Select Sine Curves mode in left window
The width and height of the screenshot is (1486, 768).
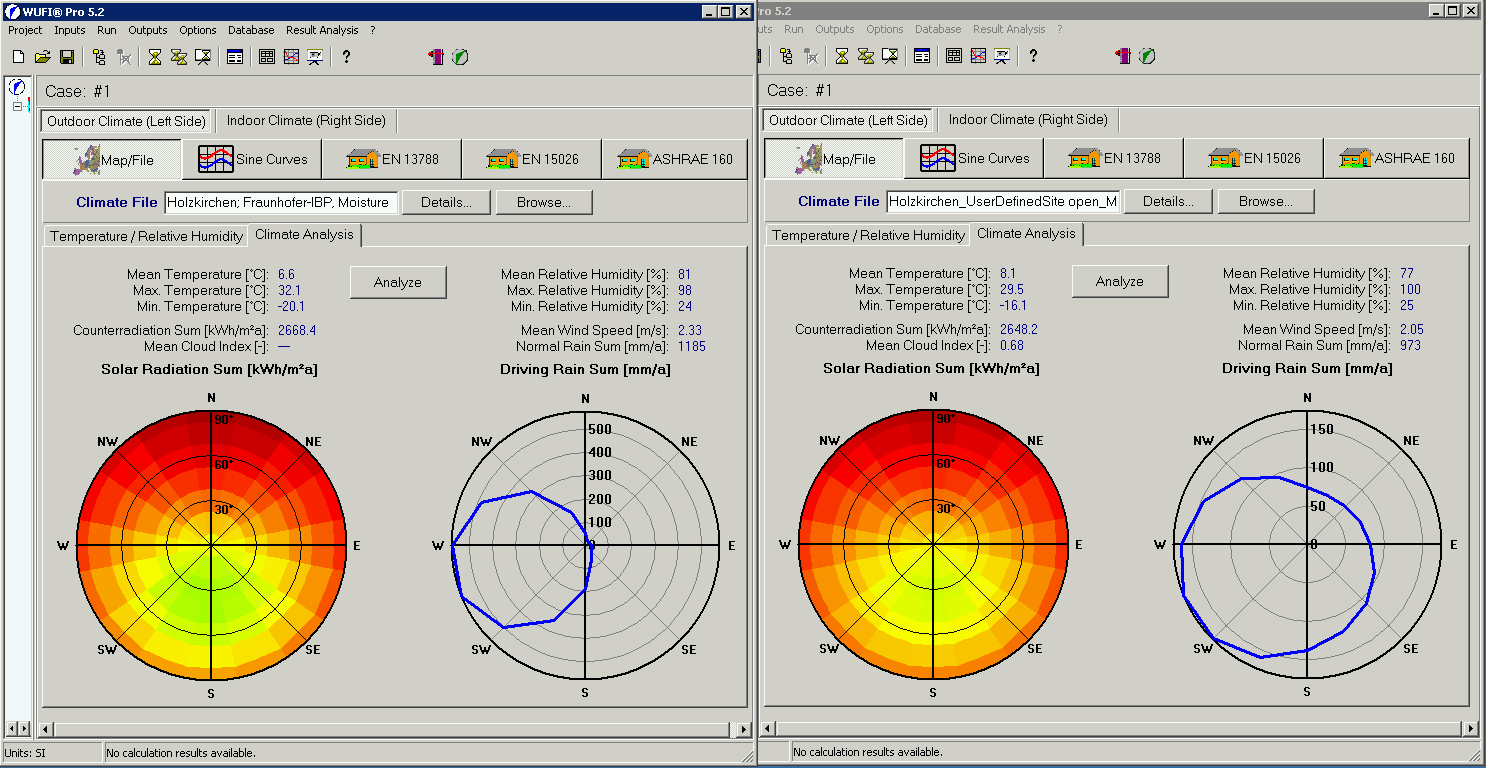click(252, 159)
